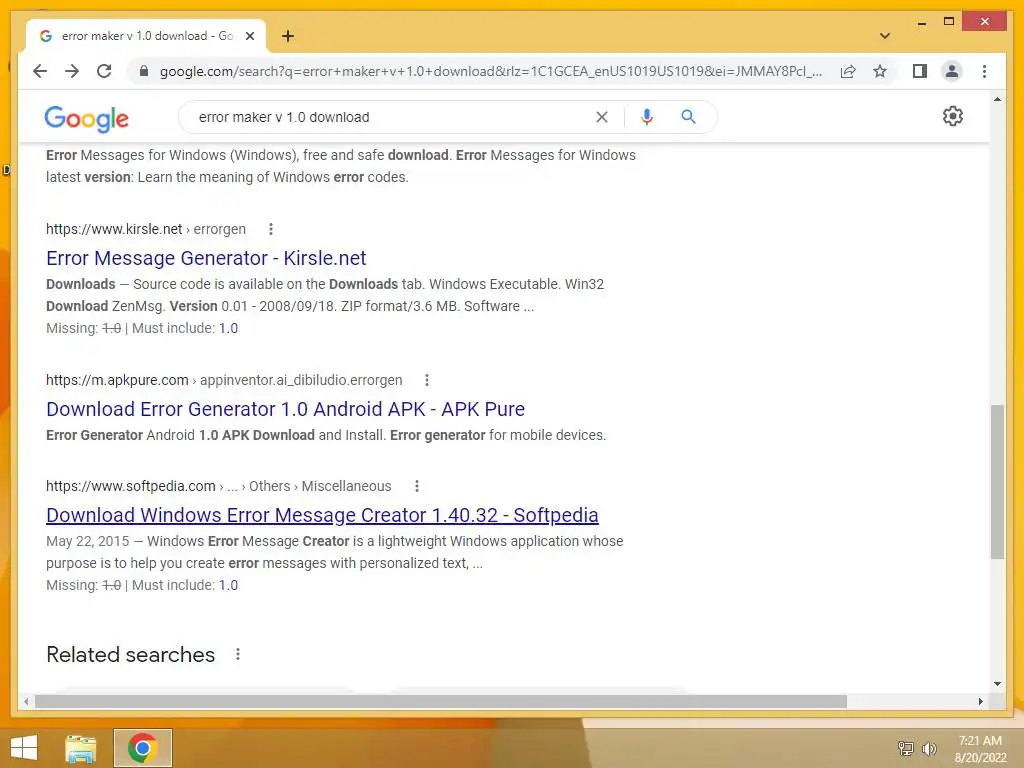Open the Chrome three-dot menu

click(984, 71)
